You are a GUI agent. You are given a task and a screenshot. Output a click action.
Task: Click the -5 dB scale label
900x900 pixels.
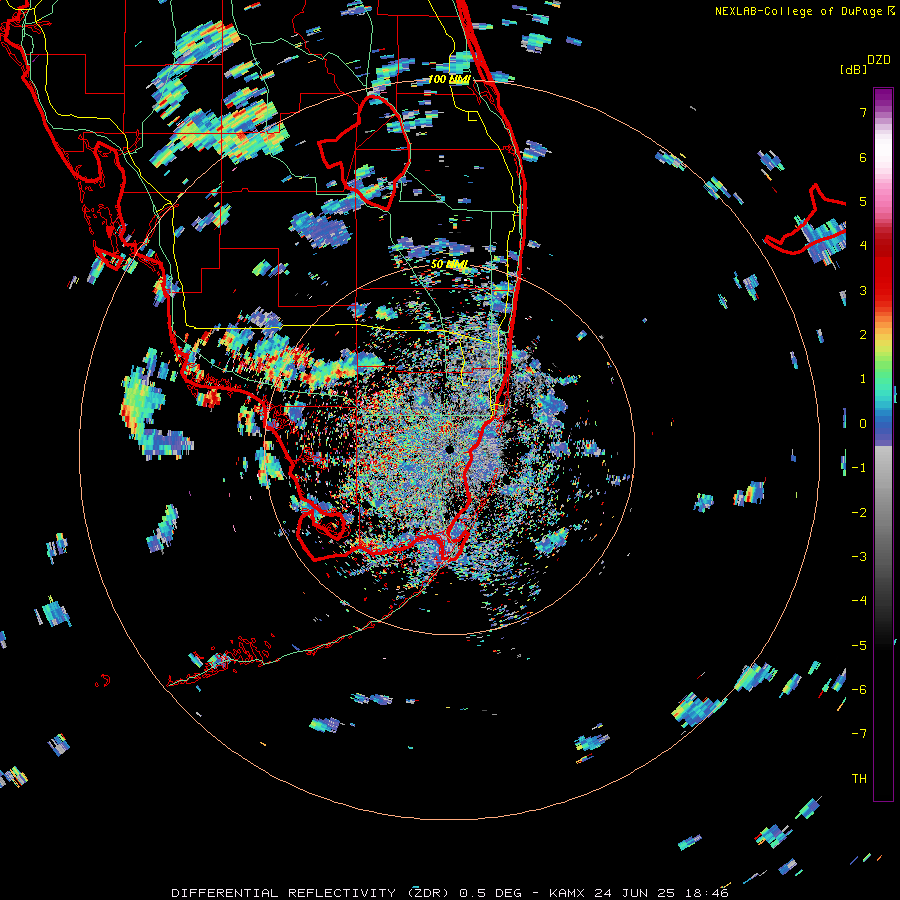pos(859,645)
